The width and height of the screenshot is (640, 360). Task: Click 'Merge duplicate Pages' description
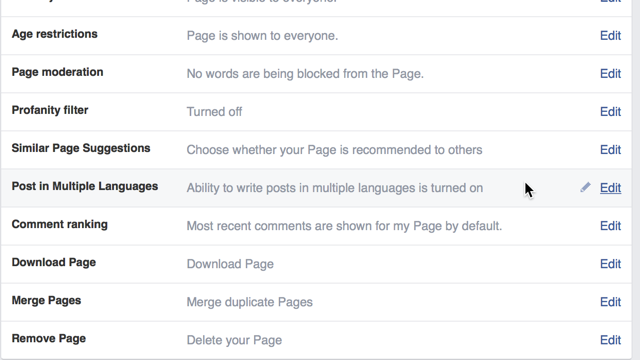point(250,302)
